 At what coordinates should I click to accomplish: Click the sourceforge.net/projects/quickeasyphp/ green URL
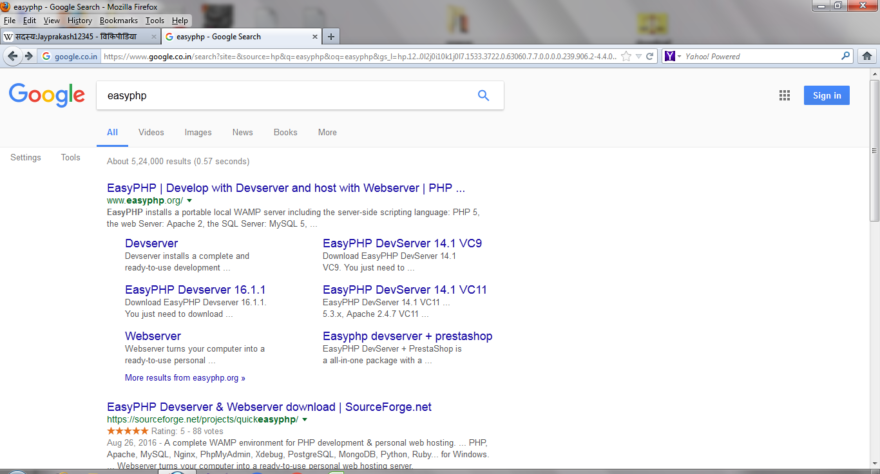(202, 420)
